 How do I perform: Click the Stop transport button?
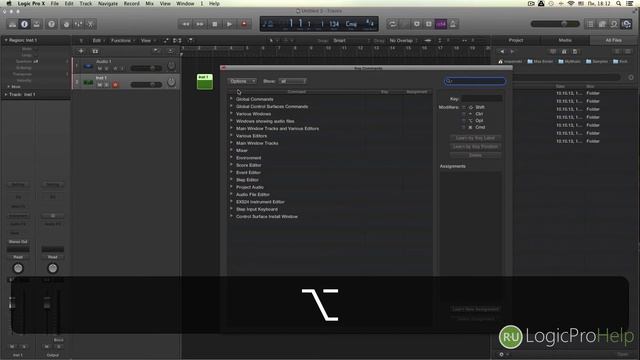coord(215,24)
